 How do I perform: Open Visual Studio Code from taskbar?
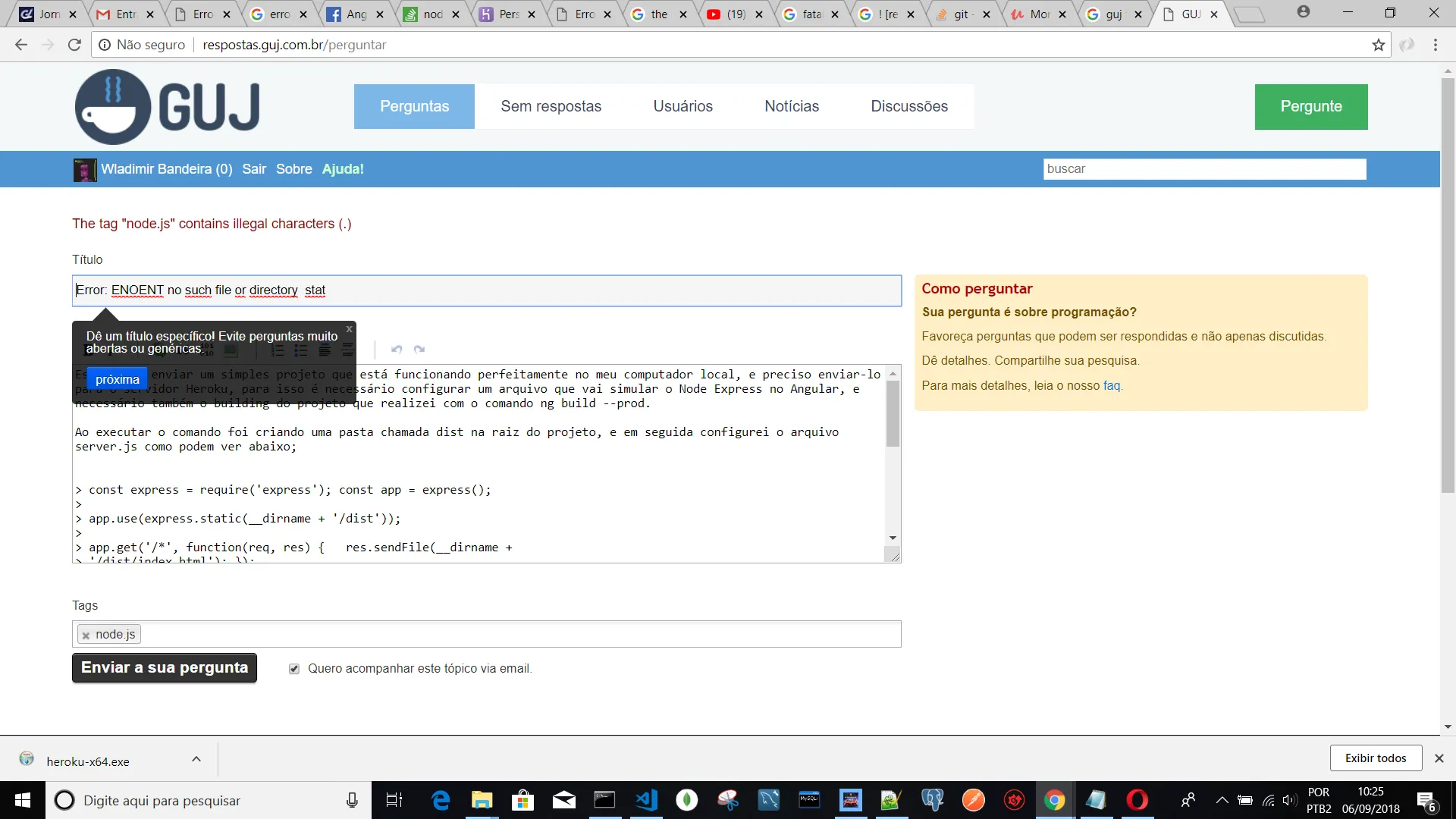(x=646, y=800)
